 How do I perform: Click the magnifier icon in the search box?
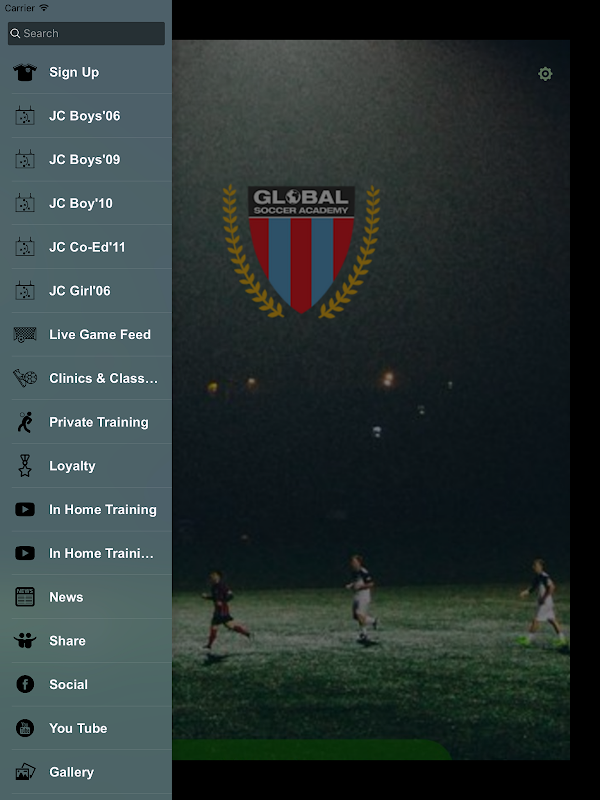pyautogui.click(x=15, y=33)
